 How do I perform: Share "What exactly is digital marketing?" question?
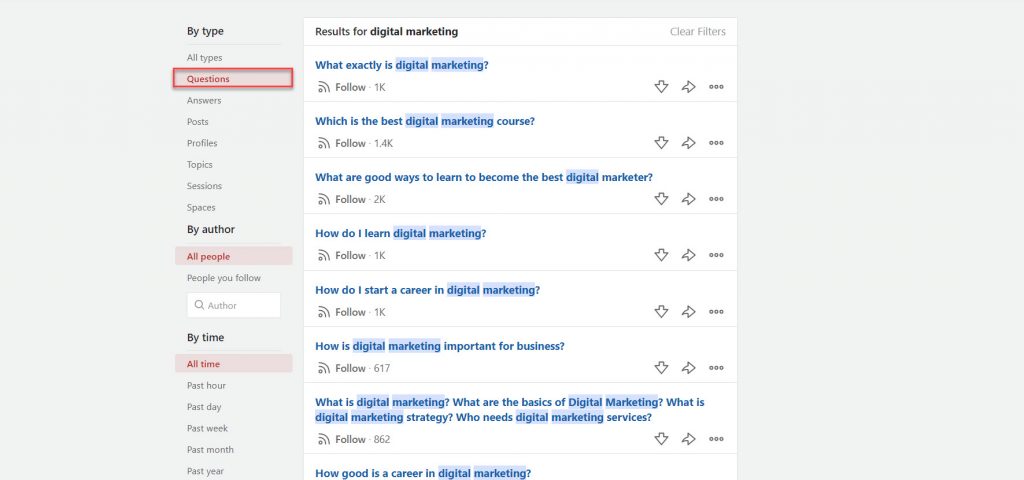688,87
